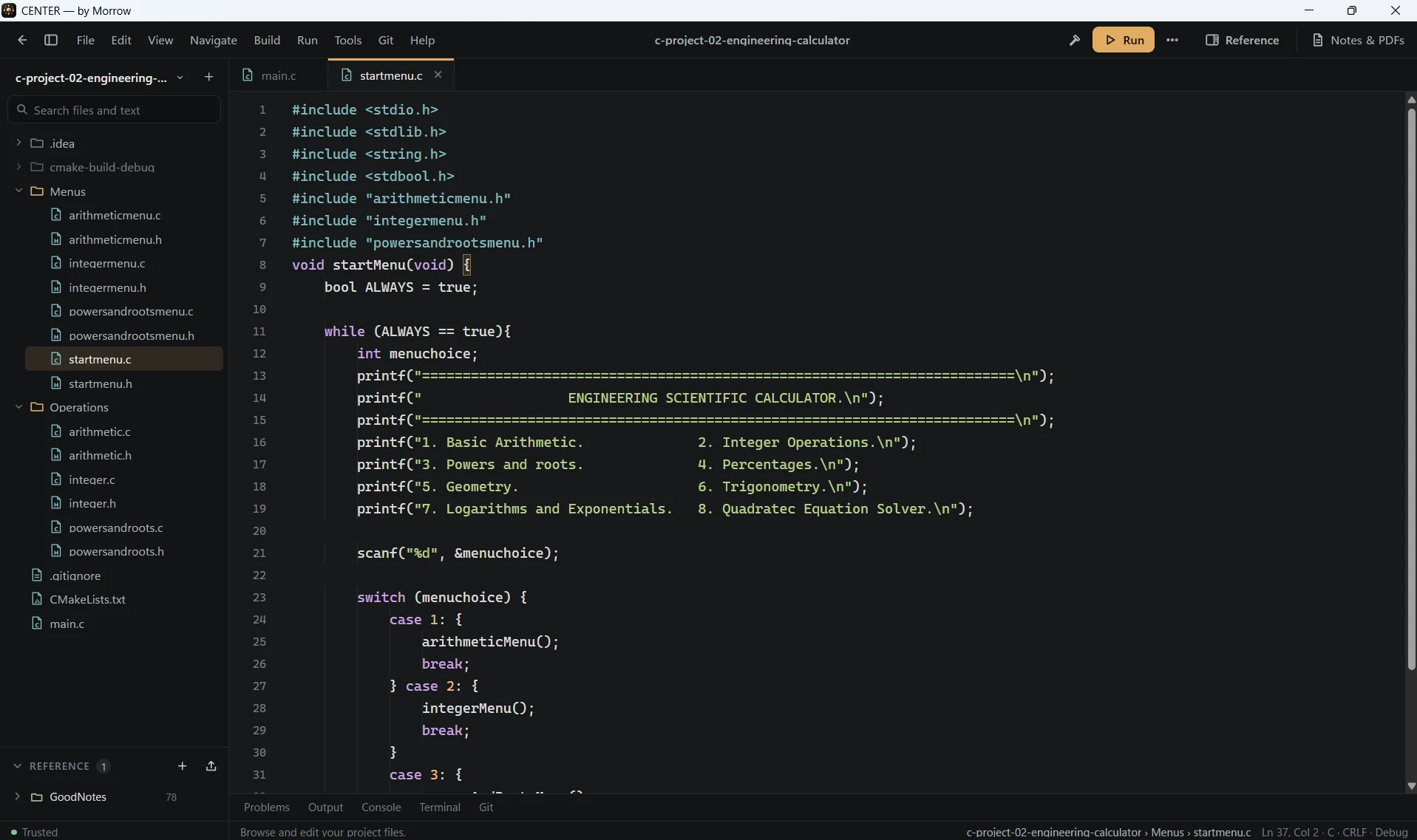
Task: Click the back arrow icon in toolbar
Action: [x=22, y=40]
